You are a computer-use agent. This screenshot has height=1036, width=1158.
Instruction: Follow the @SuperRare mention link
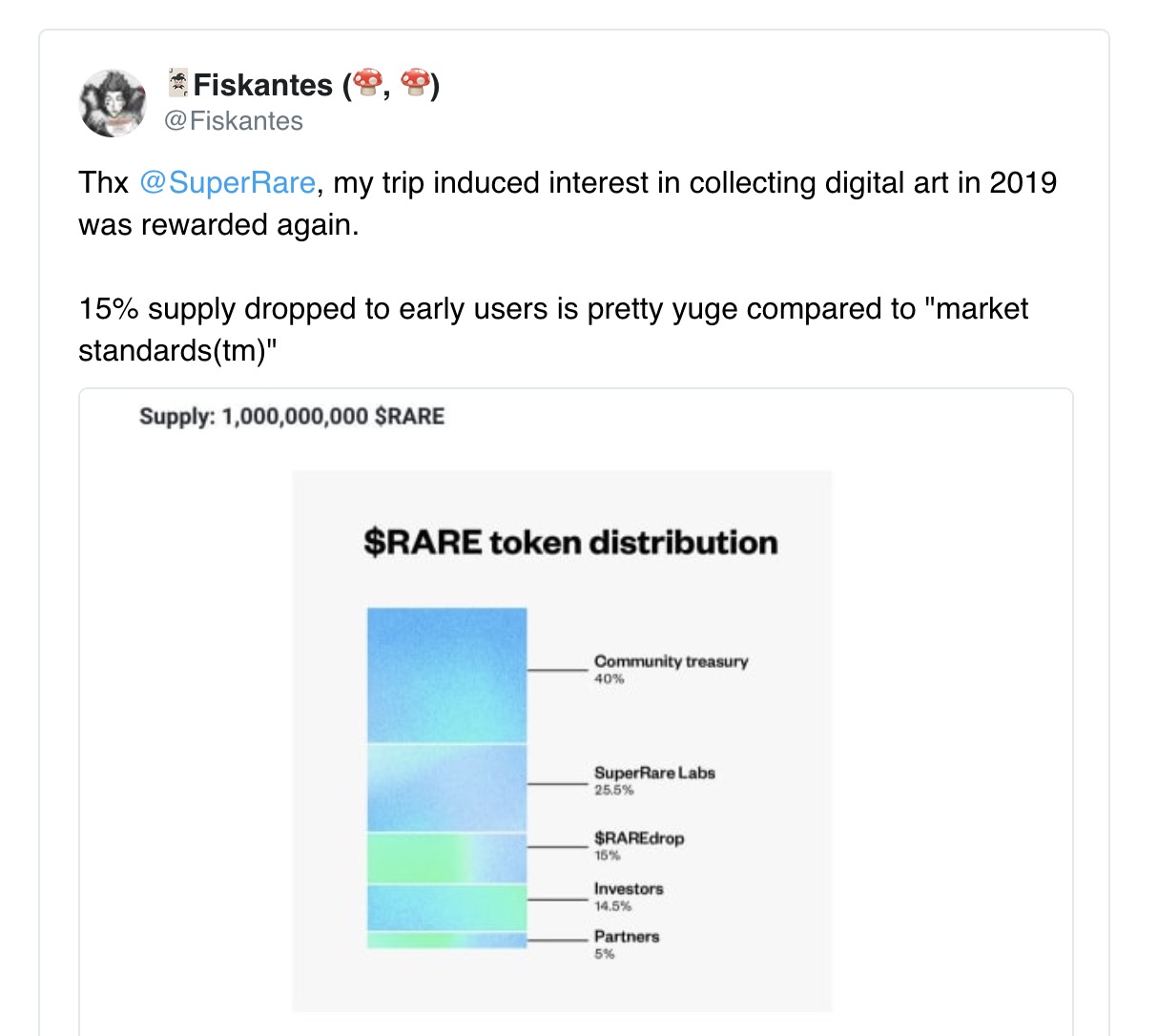pyautogui.click(x=227, y=182)
